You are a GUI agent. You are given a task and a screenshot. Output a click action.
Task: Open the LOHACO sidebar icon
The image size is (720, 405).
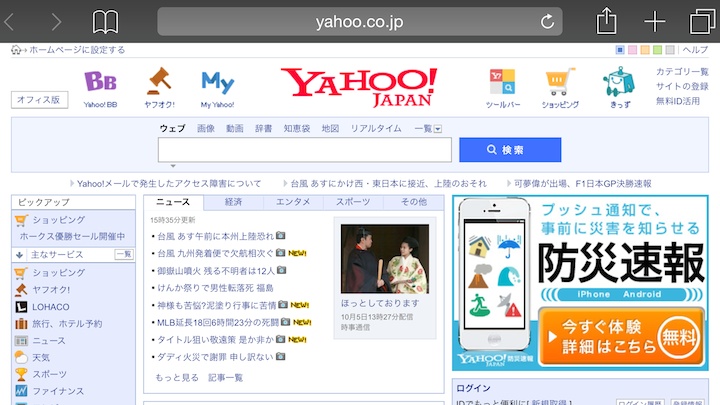[21, 307]
